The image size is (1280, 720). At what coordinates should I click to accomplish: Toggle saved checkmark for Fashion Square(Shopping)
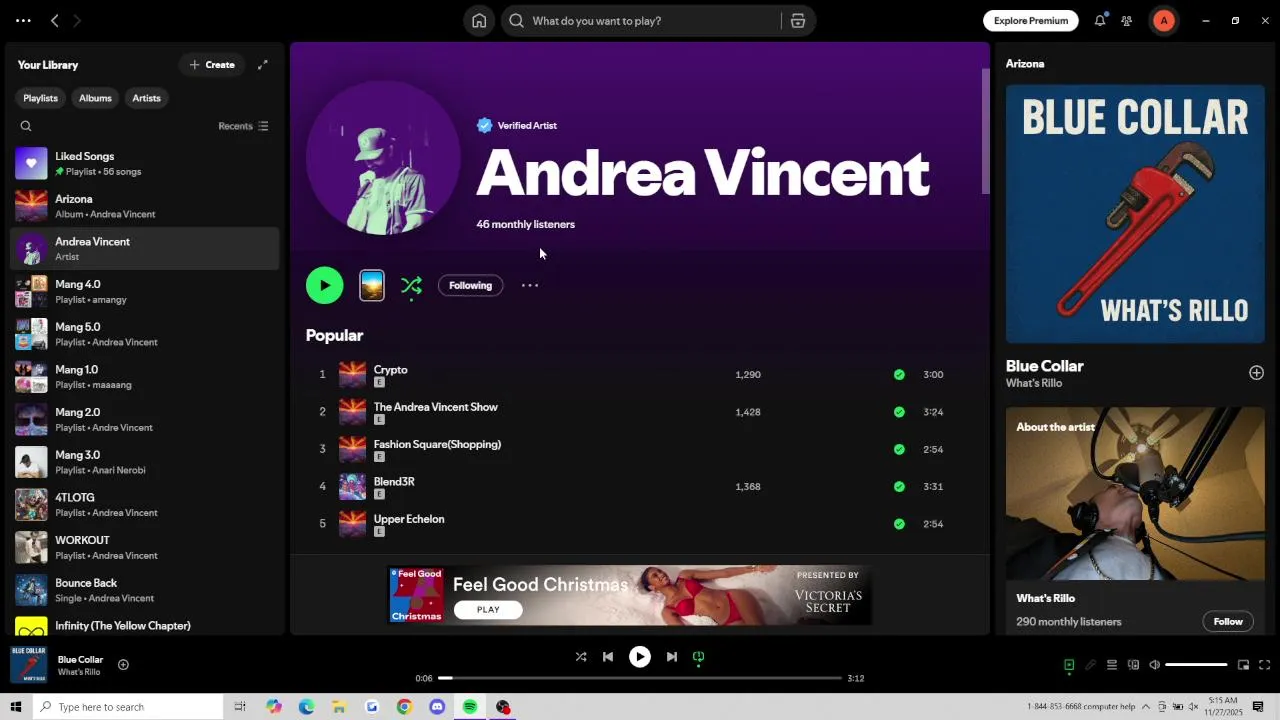(x=899, y=450)
